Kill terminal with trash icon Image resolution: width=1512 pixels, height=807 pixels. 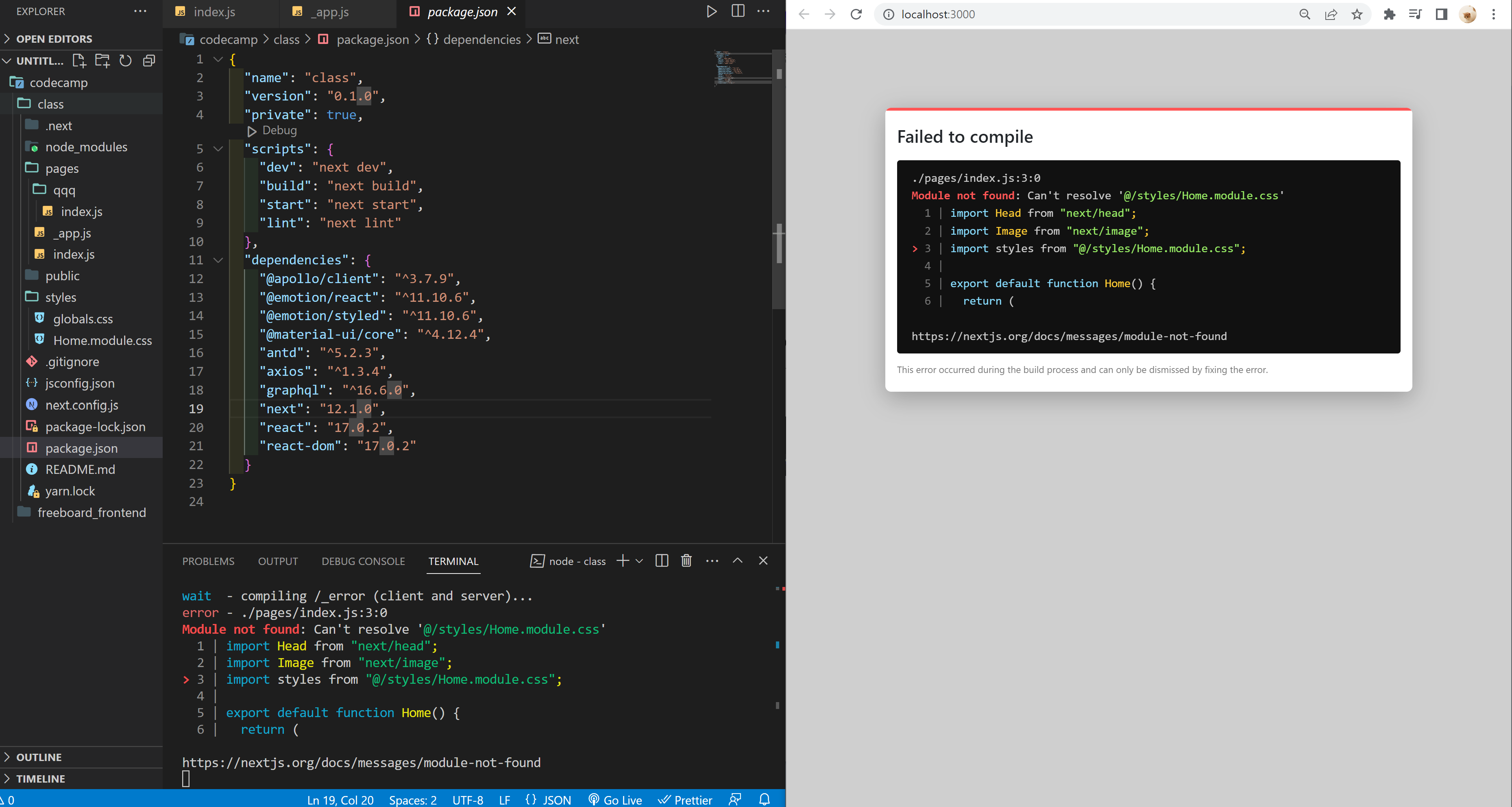(686, 561)
